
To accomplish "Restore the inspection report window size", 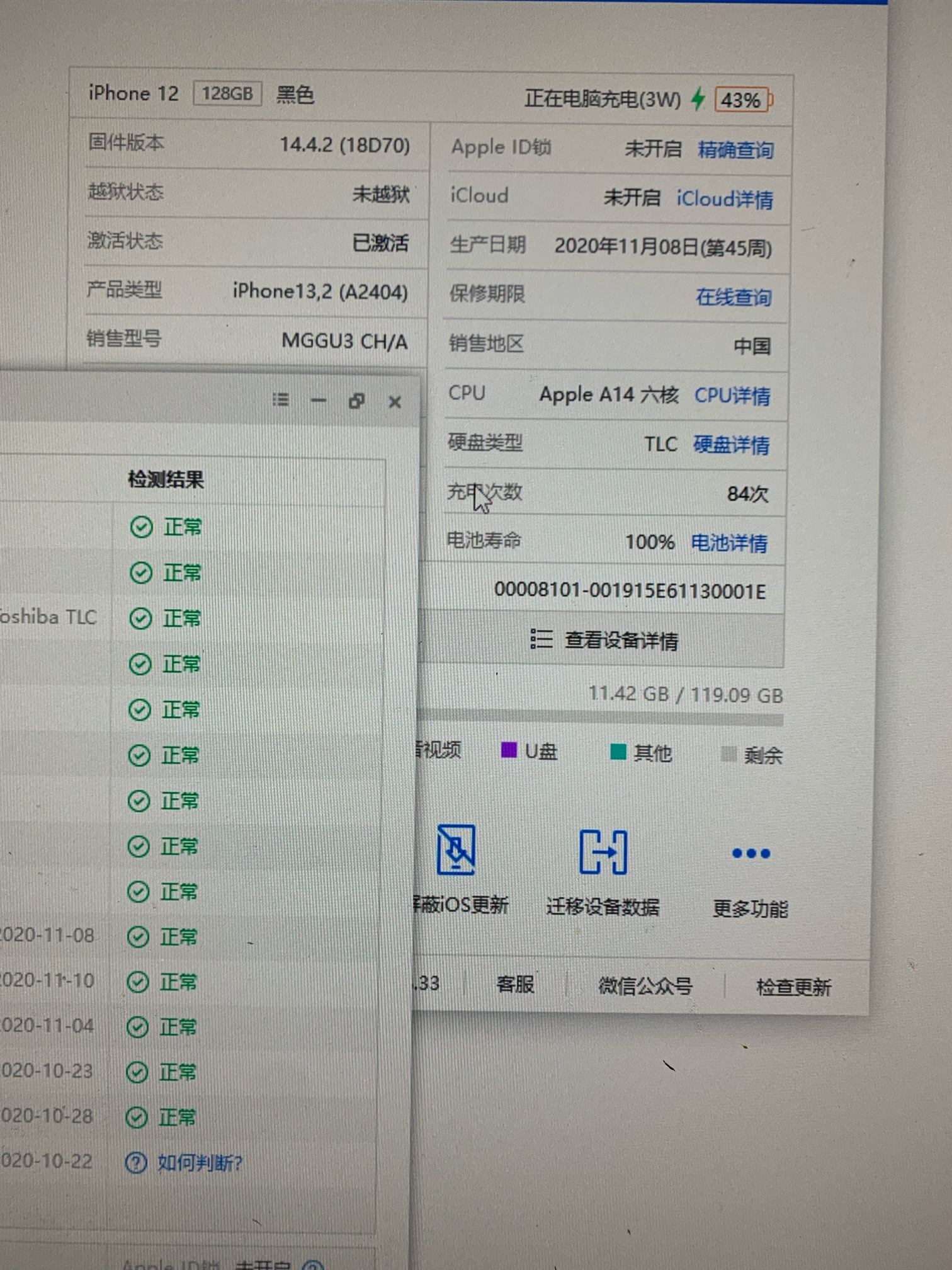I will point(357,401).
